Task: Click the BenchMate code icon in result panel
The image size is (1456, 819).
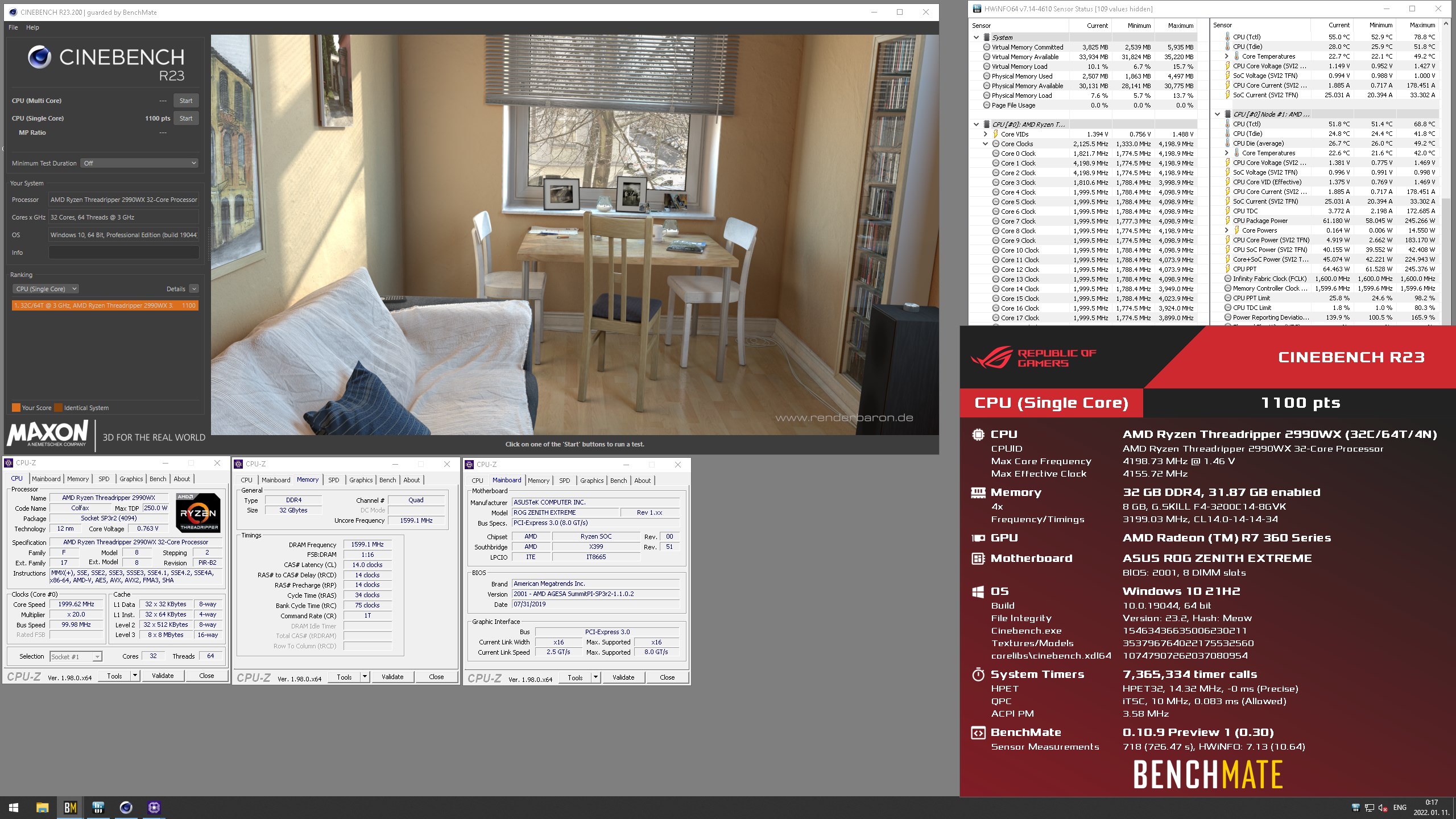Action: point(978,733)
